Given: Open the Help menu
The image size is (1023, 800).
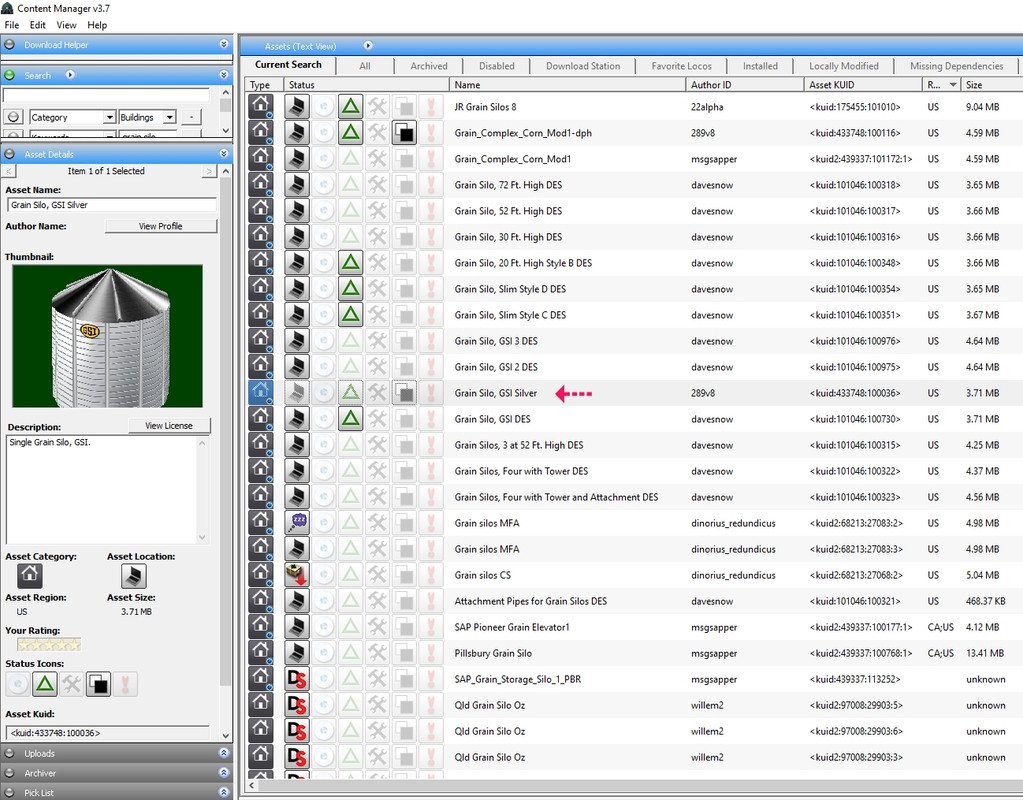Looking at the screenshot, I should (97, 25).
